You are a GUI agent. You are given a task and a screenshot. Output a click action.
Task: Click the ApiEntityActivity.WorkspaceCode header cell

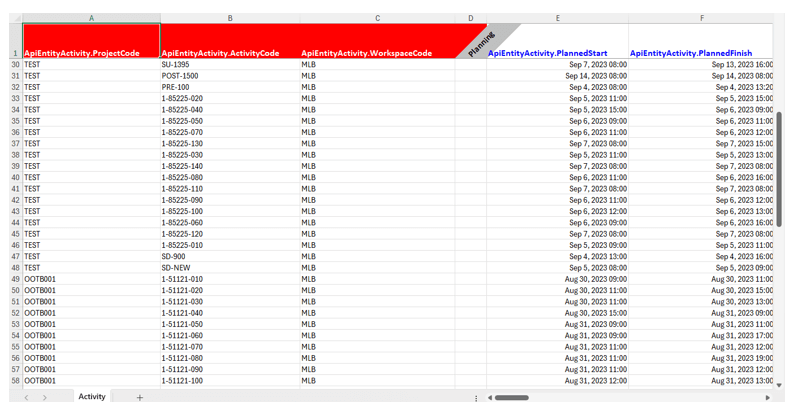[x=377, y=41]
